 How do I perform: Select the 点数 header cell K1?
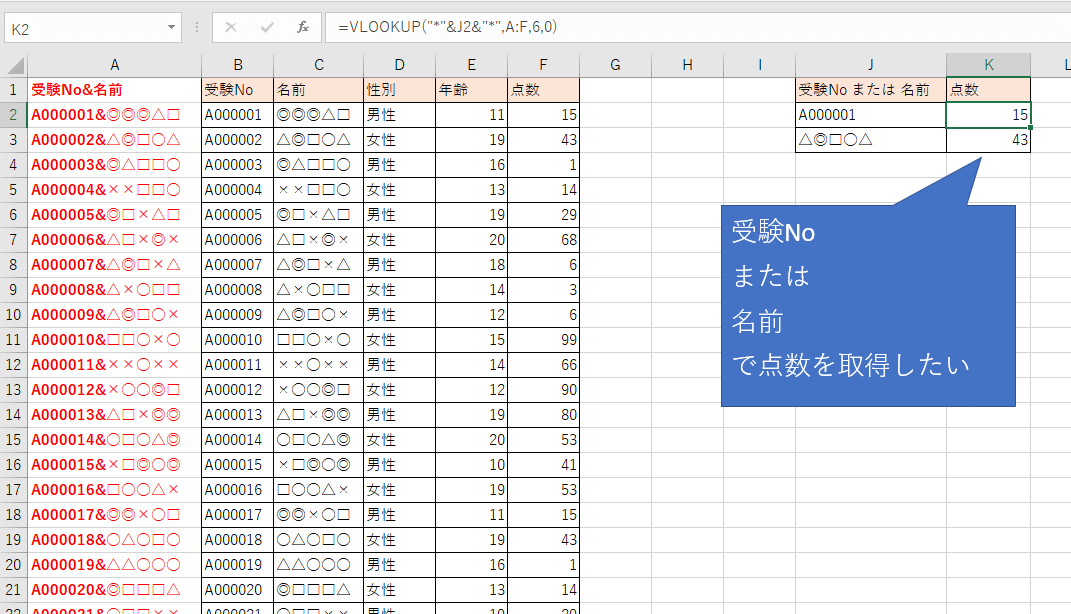(x=988, y=89)
